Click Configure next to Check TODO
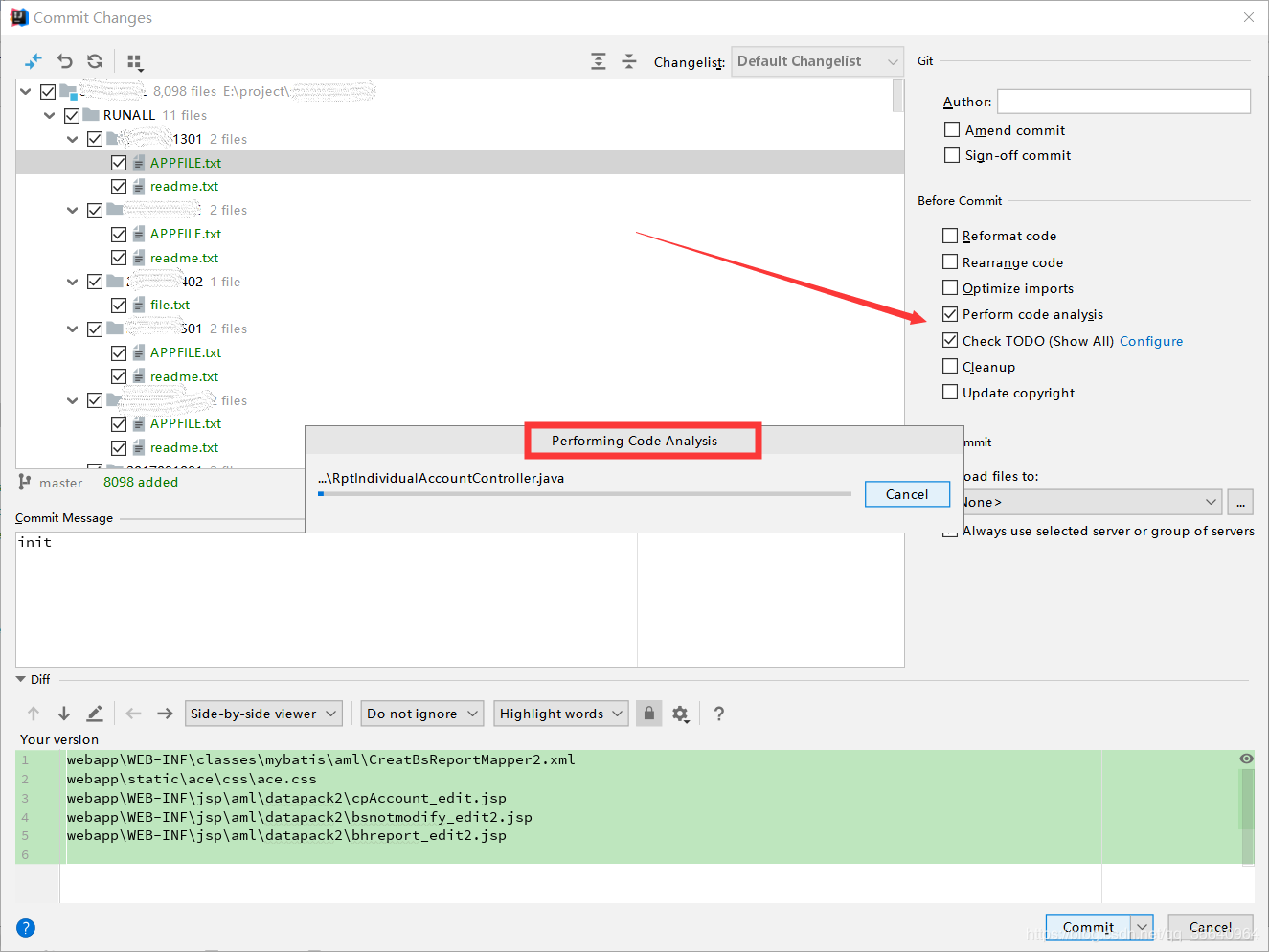 click(x=1150, y=340)
